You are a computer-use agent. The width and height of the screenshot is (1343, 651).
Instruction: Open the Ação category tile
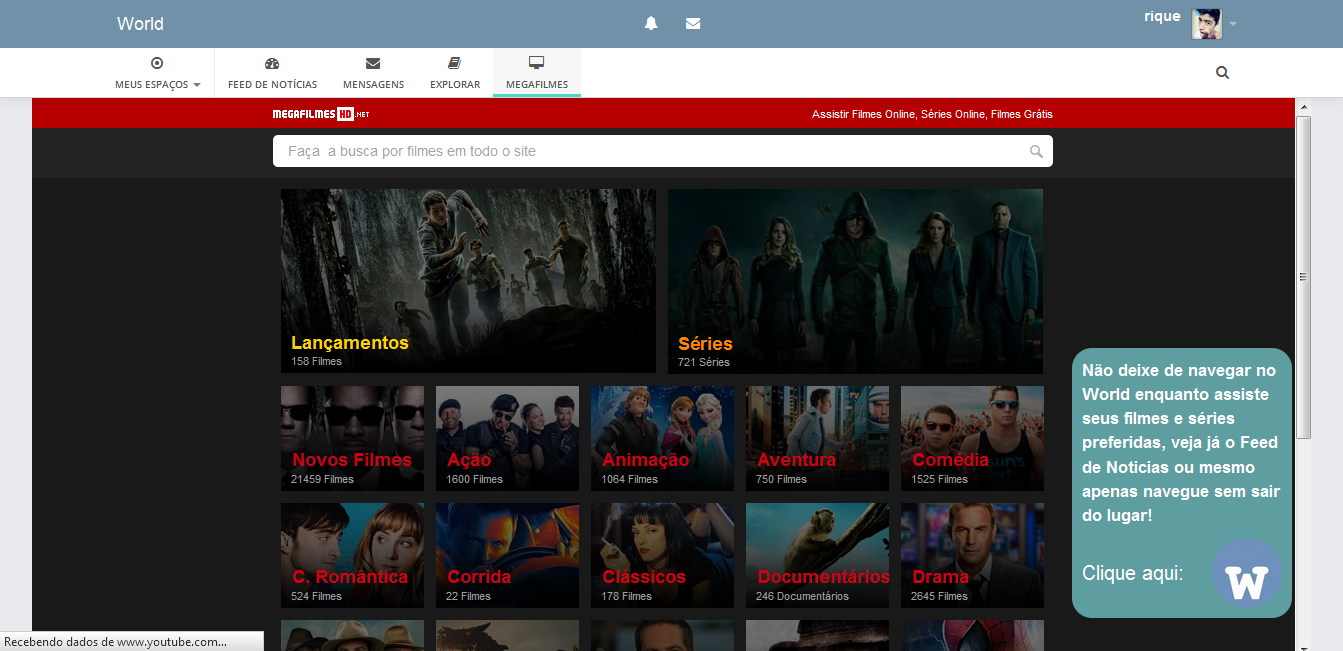pos(507,438)
